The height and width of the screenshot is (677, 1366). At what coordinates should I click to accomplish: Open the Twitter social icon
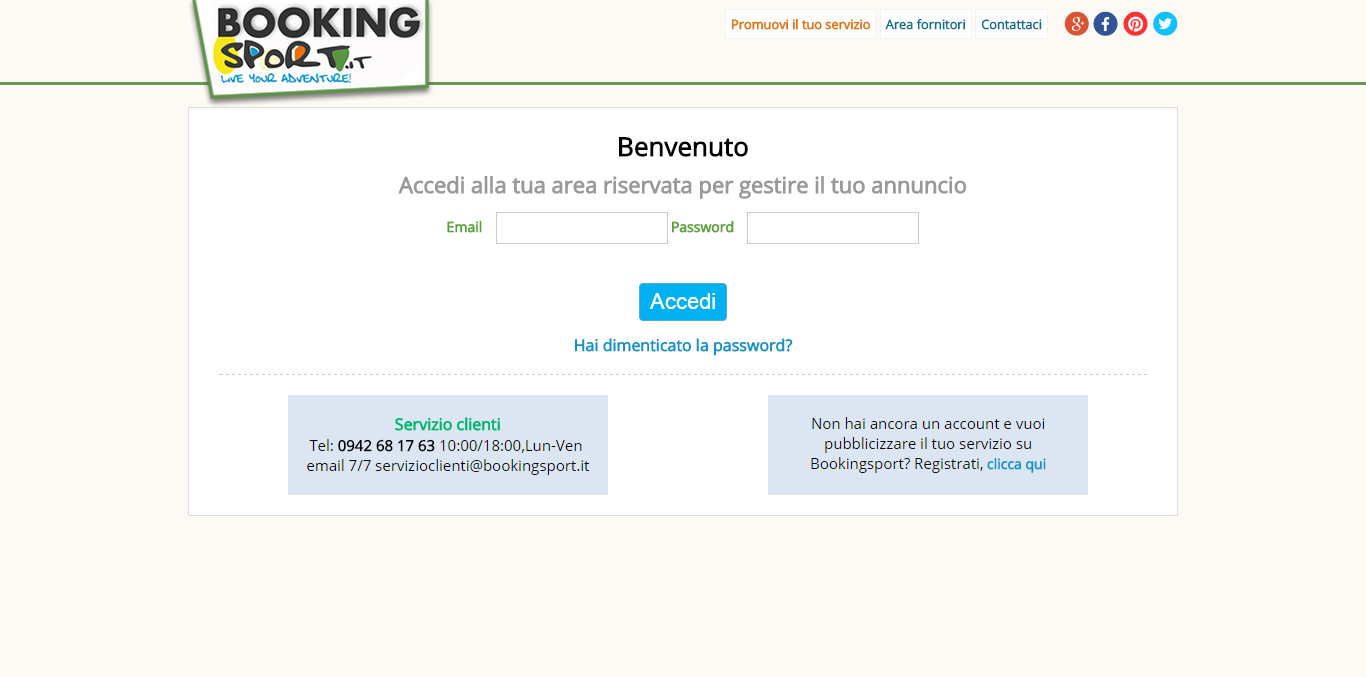tap(1165, 24)
